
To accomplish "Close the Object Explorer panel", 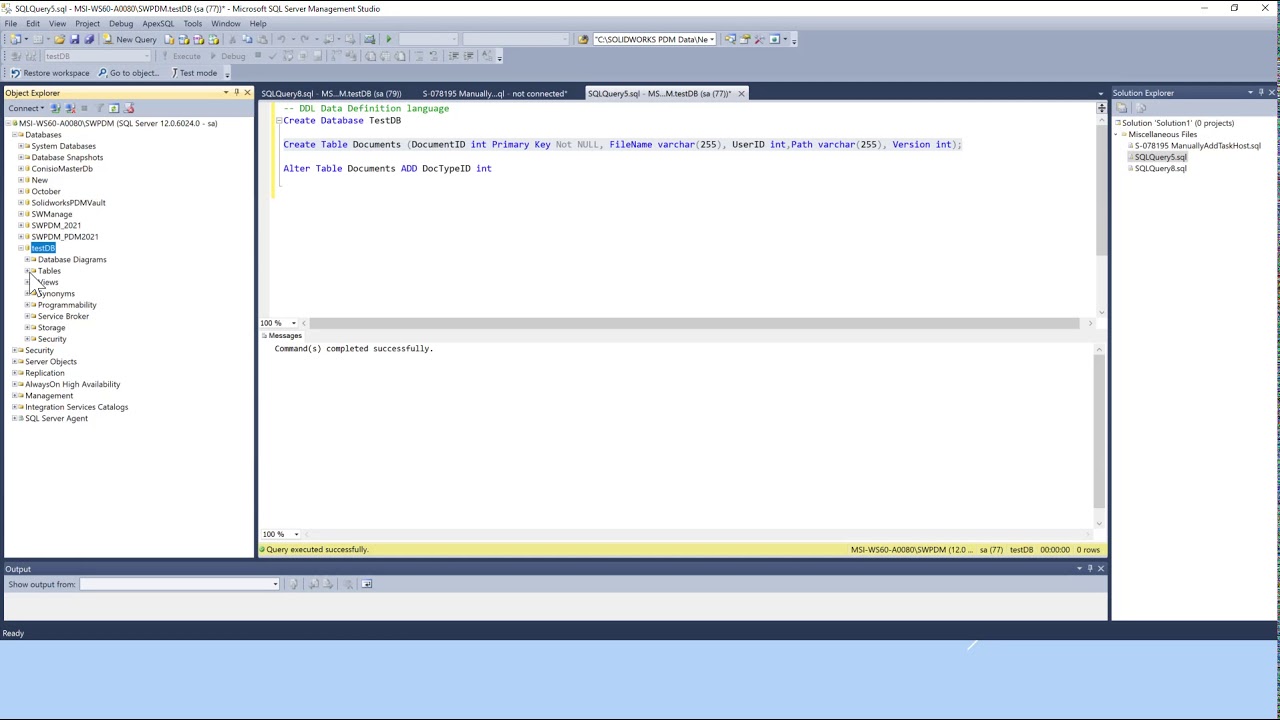I will pos(247,93).
